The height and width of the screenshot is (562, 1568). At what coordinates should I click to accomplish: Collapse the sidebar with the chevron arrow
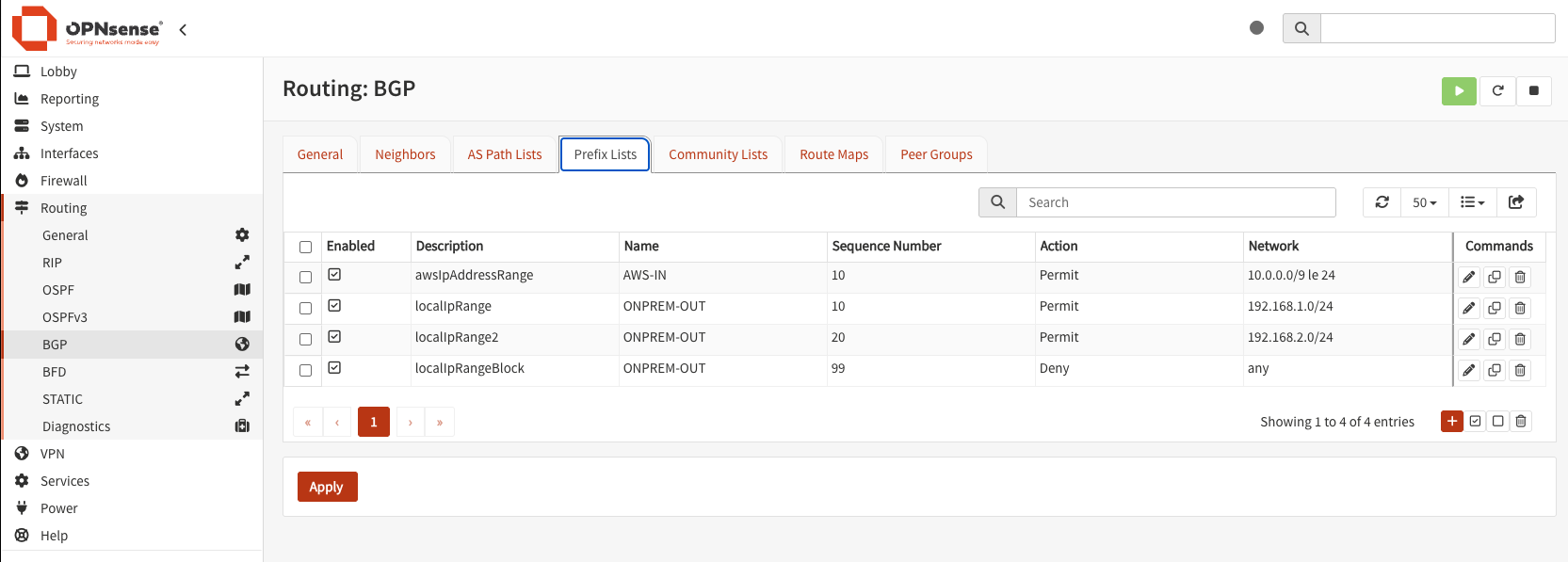click(x=183, y=30)
